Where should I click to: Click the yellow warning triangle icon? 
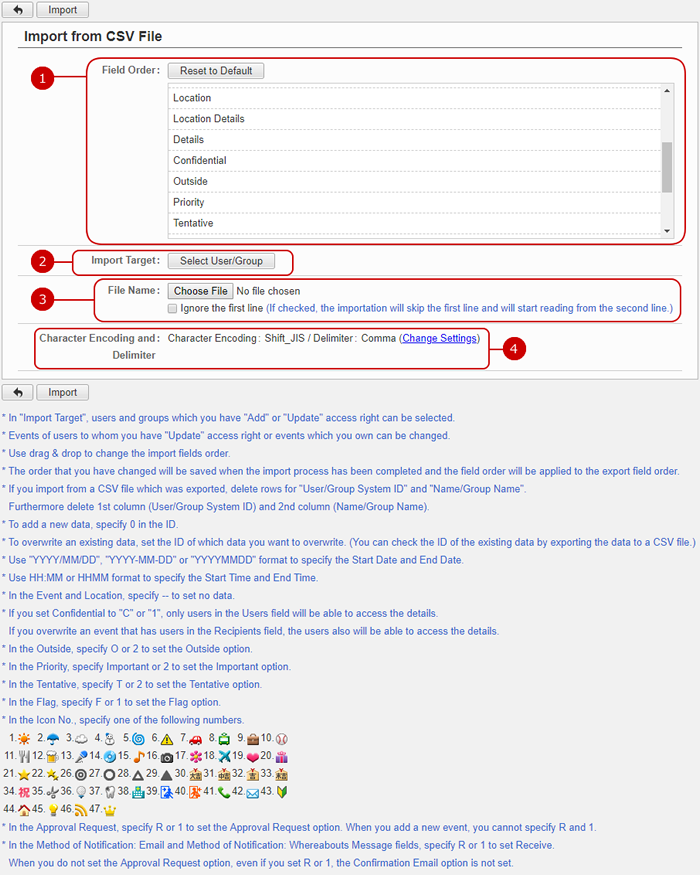pos(167,738)
